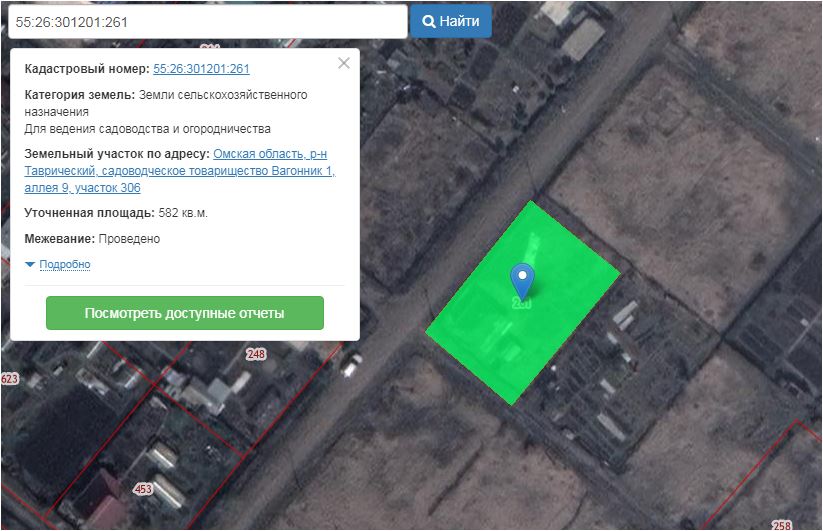The height and width of the screenshot is (531, 823).
Task: Click parcel label 453 on the map
Action: point(143,489)
